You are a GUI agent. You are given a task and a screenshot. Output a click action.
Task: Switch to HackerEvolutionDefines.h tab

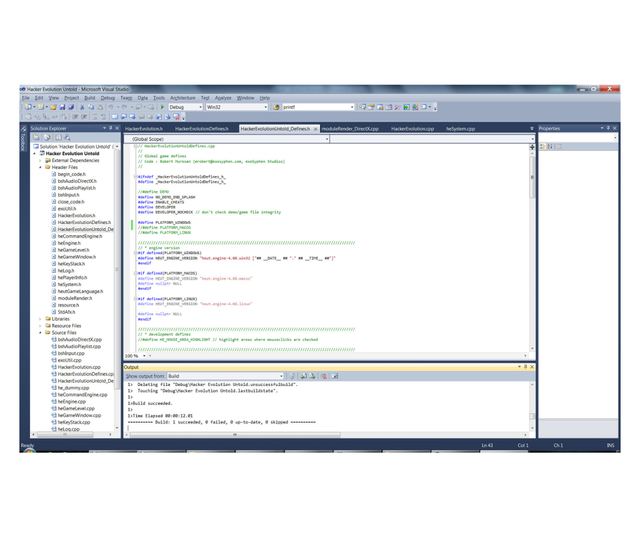click(x=201, y=129)
